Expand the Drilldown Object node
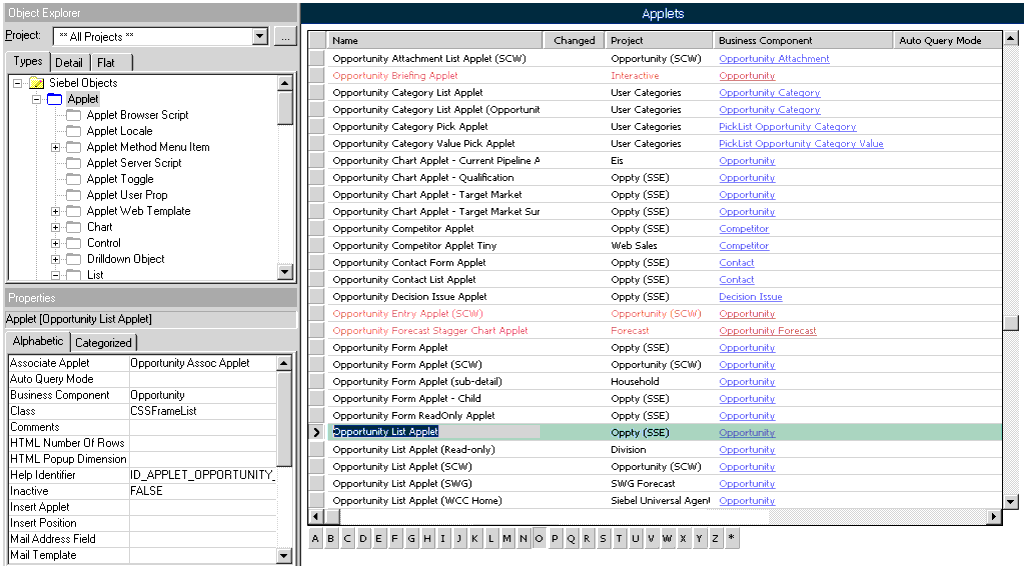The image size is (1024, 570). click(56, 259)
